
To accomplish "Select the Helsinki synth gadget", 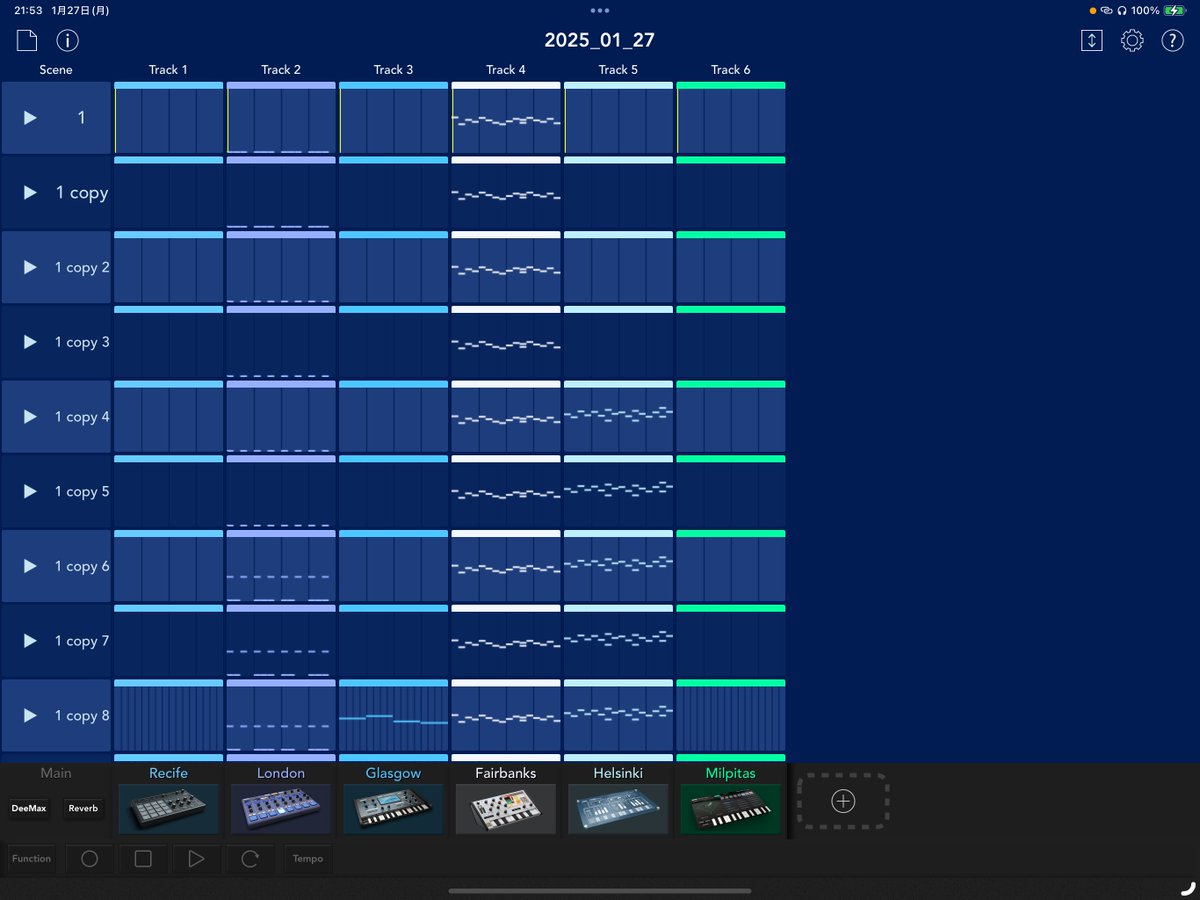I will pyautogui.click(x=618, y=808).
